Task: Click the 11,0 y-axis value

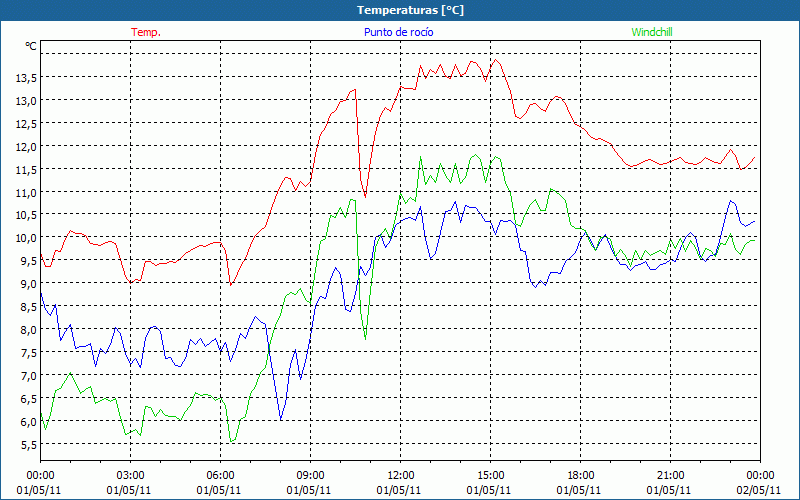Action: click(26, 192)
